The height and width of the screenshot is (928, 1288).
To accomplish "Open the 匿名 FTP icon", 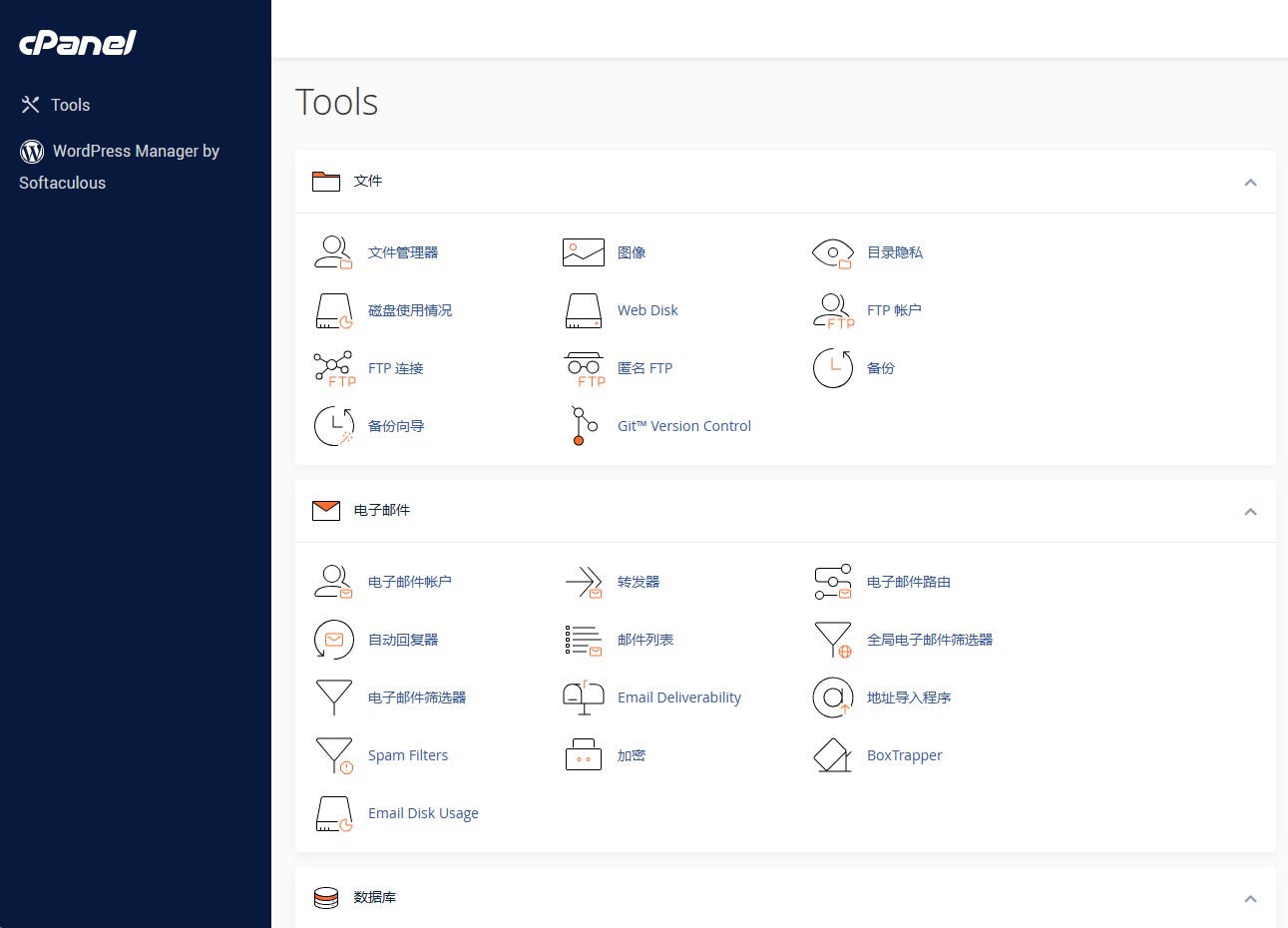I will click(x=585, y=368).
